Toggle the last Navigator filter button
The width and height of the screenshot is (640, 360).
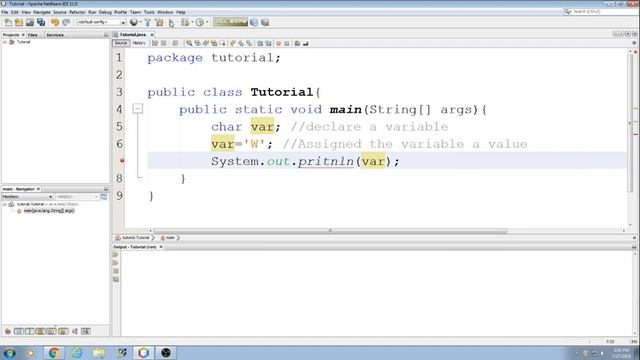pyautogui.click(x=86, y=331)
